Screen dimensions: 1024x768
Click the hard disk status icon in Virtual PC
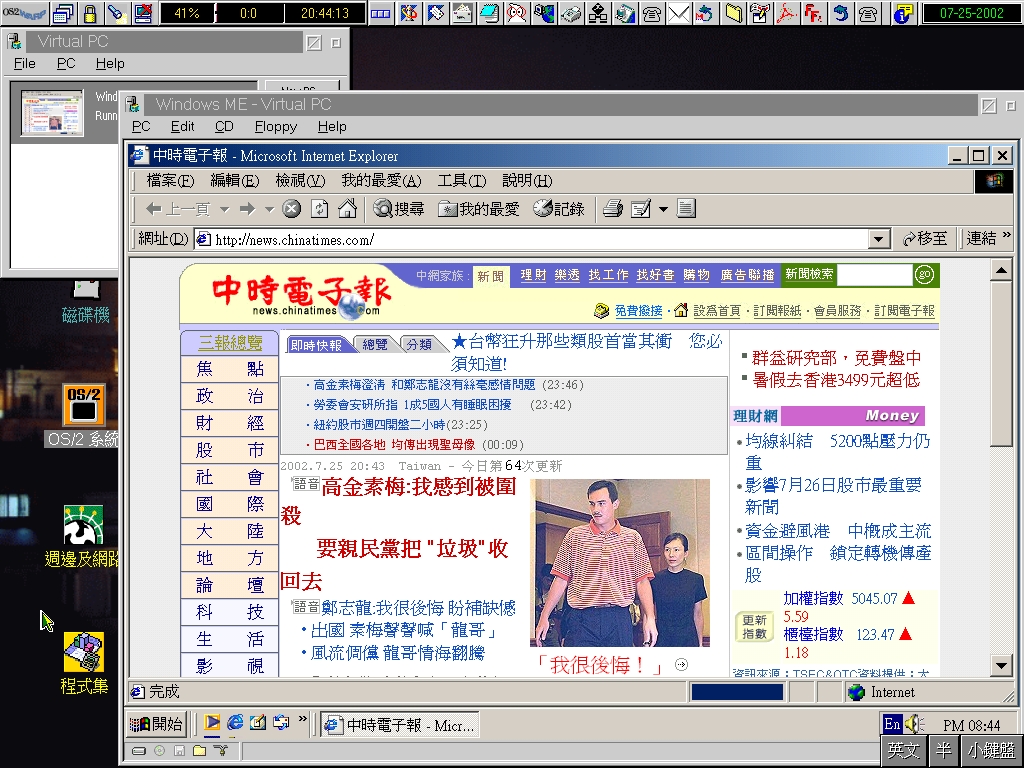click(138, 751)
